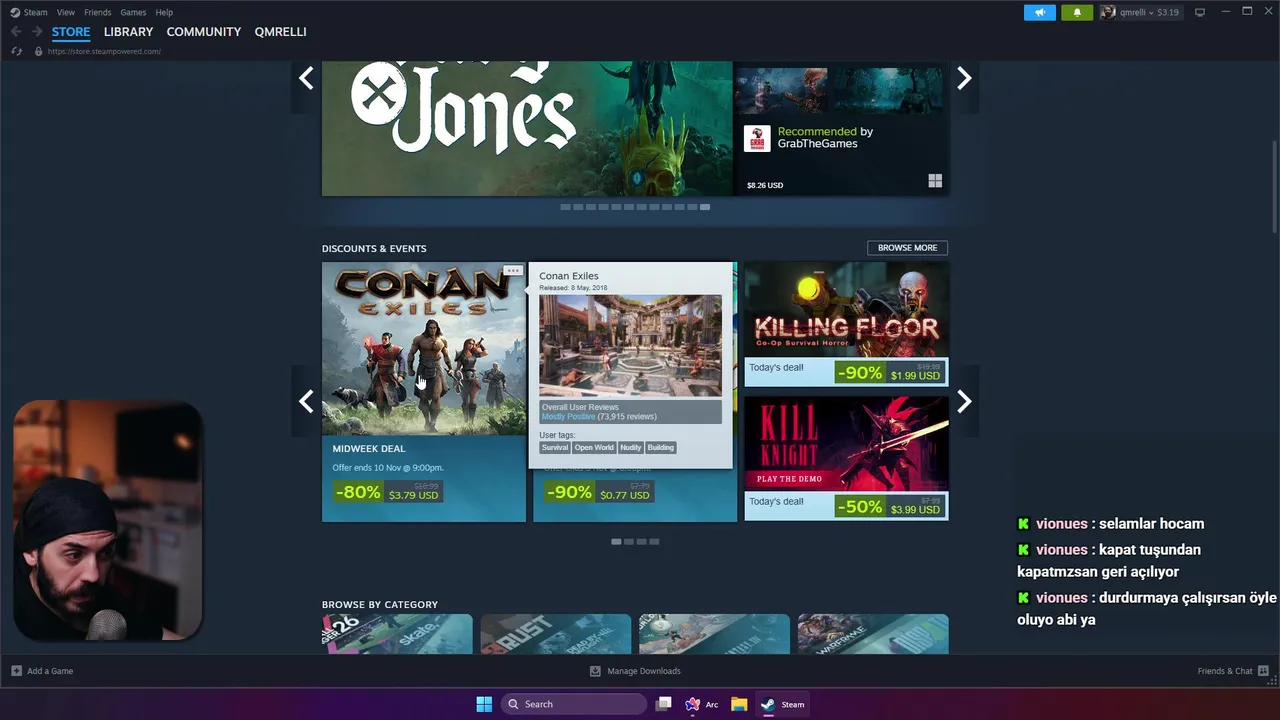
Task: Select first discounts page indicator
Action: (x=616, y=542)
